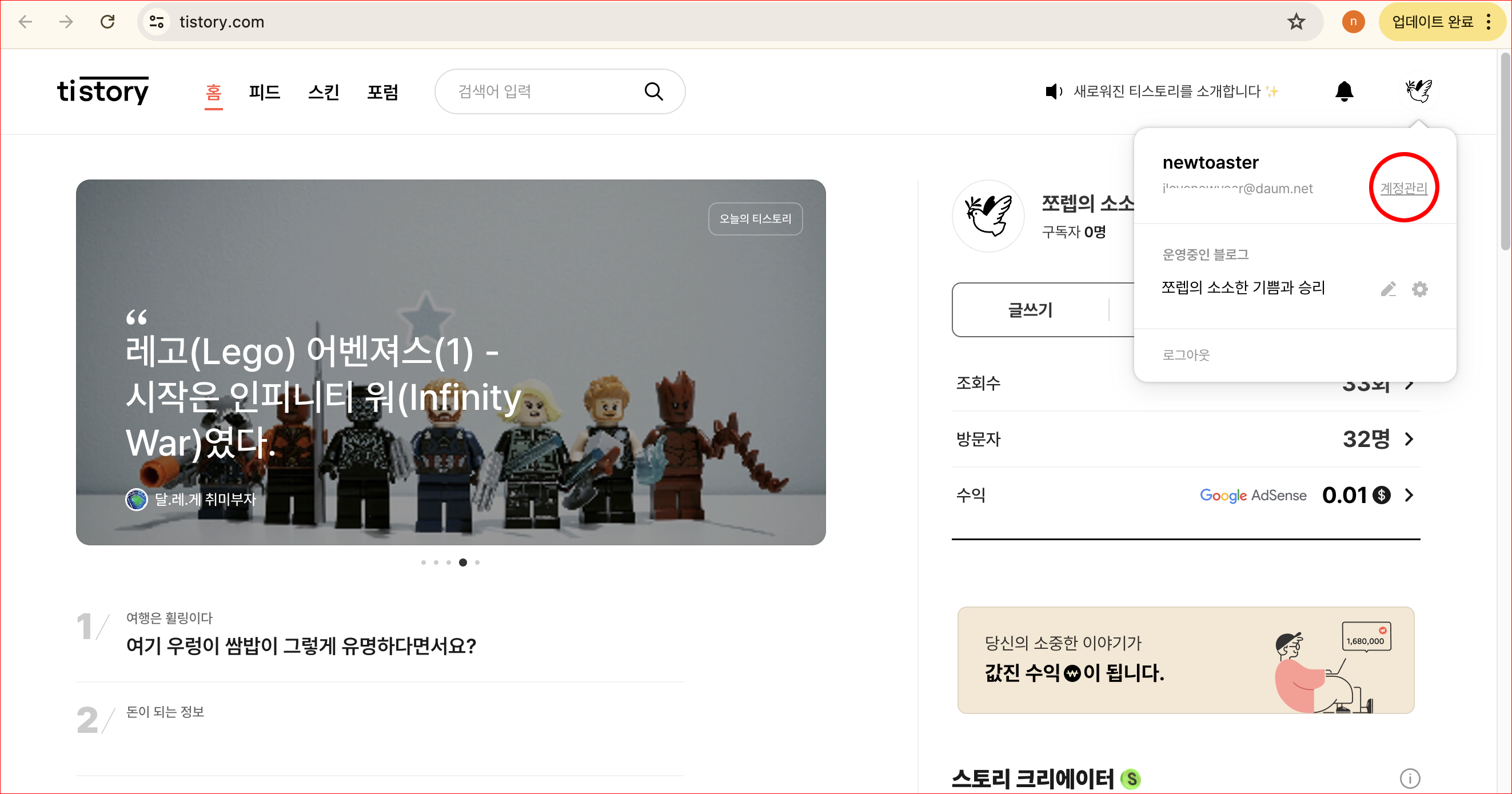1512x794 pixels.
Task: Bookmark page with star icon
Action: click(x=1296, y=22)
